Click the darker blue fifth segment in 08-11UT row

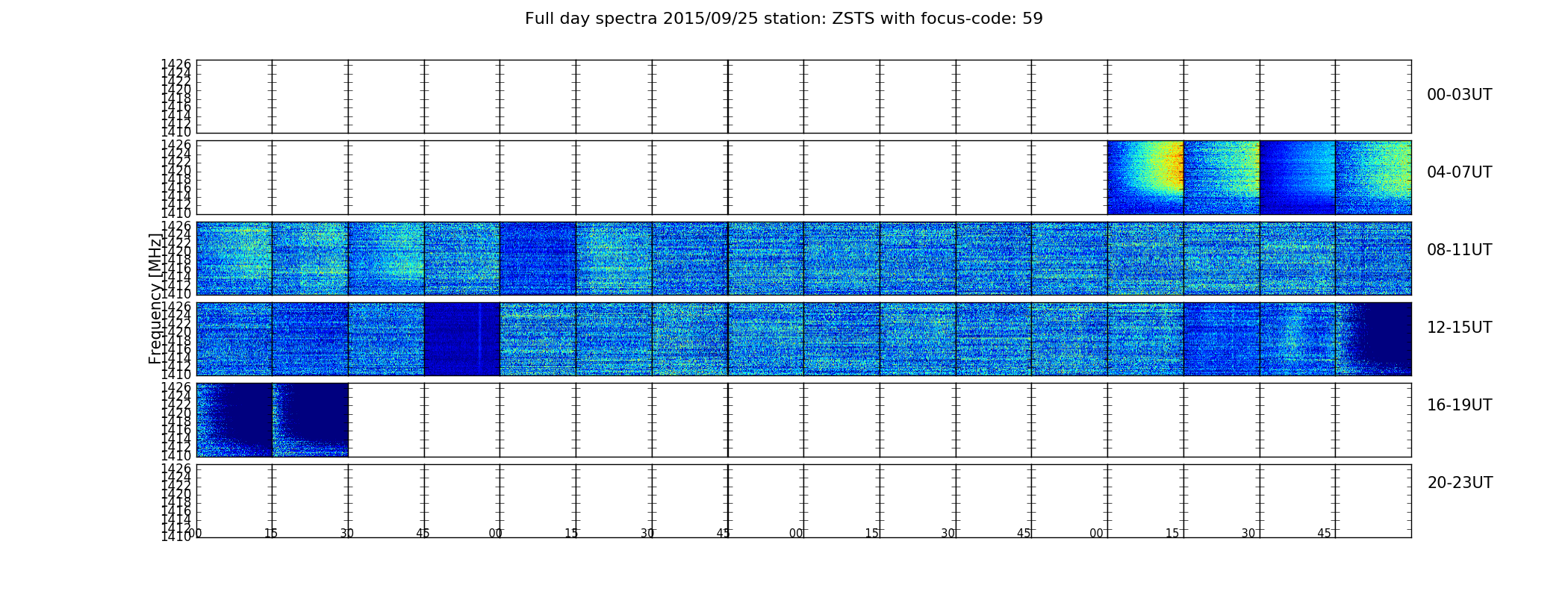(x=538, y=258)
